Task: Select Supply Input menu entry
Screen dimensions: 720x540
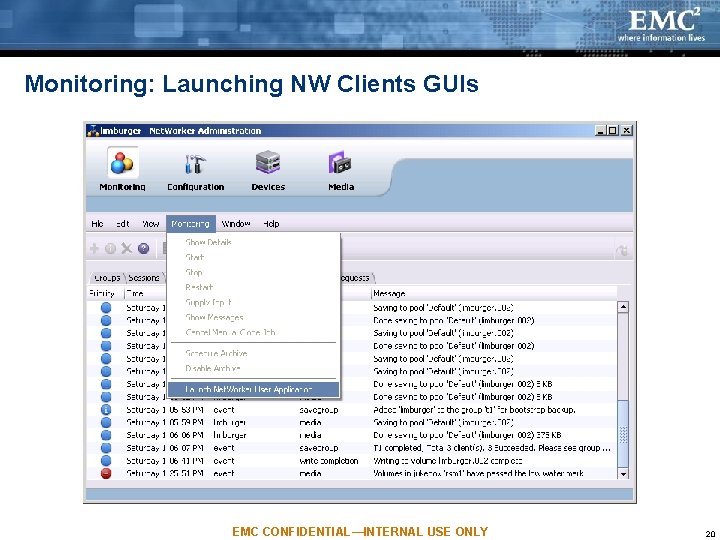Action: click(x=208, y=303)
